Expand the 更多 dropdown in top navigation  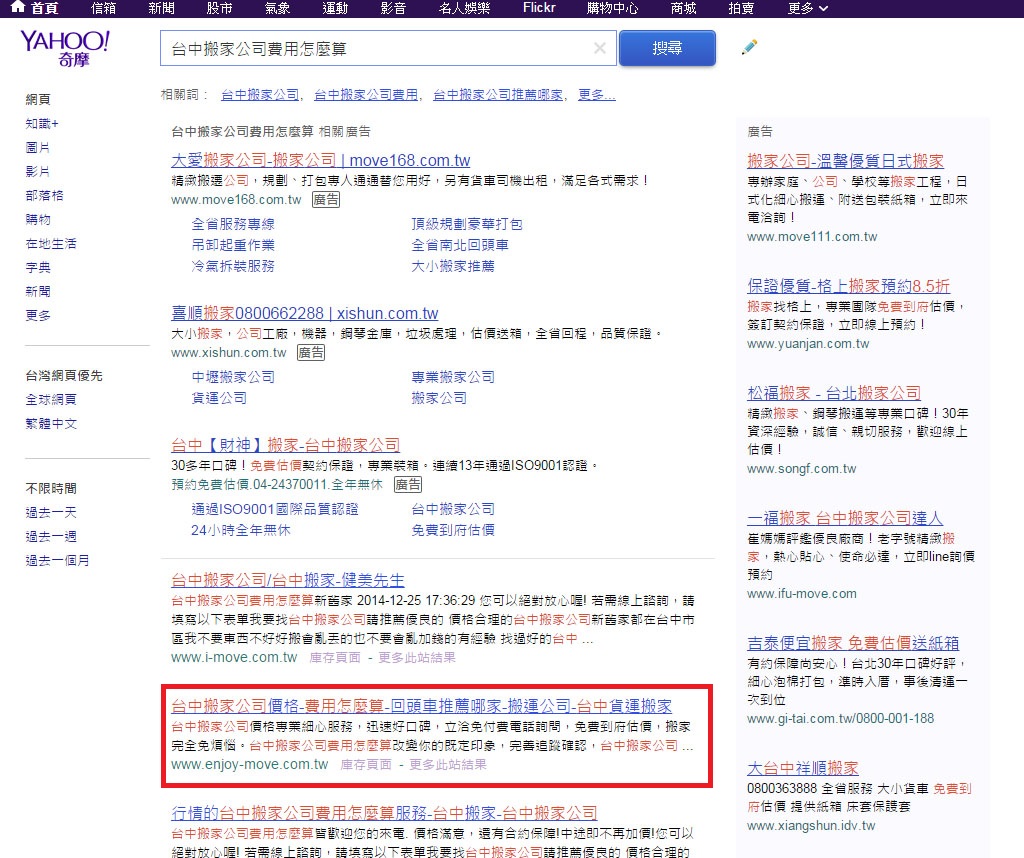(x=808, y=8)
